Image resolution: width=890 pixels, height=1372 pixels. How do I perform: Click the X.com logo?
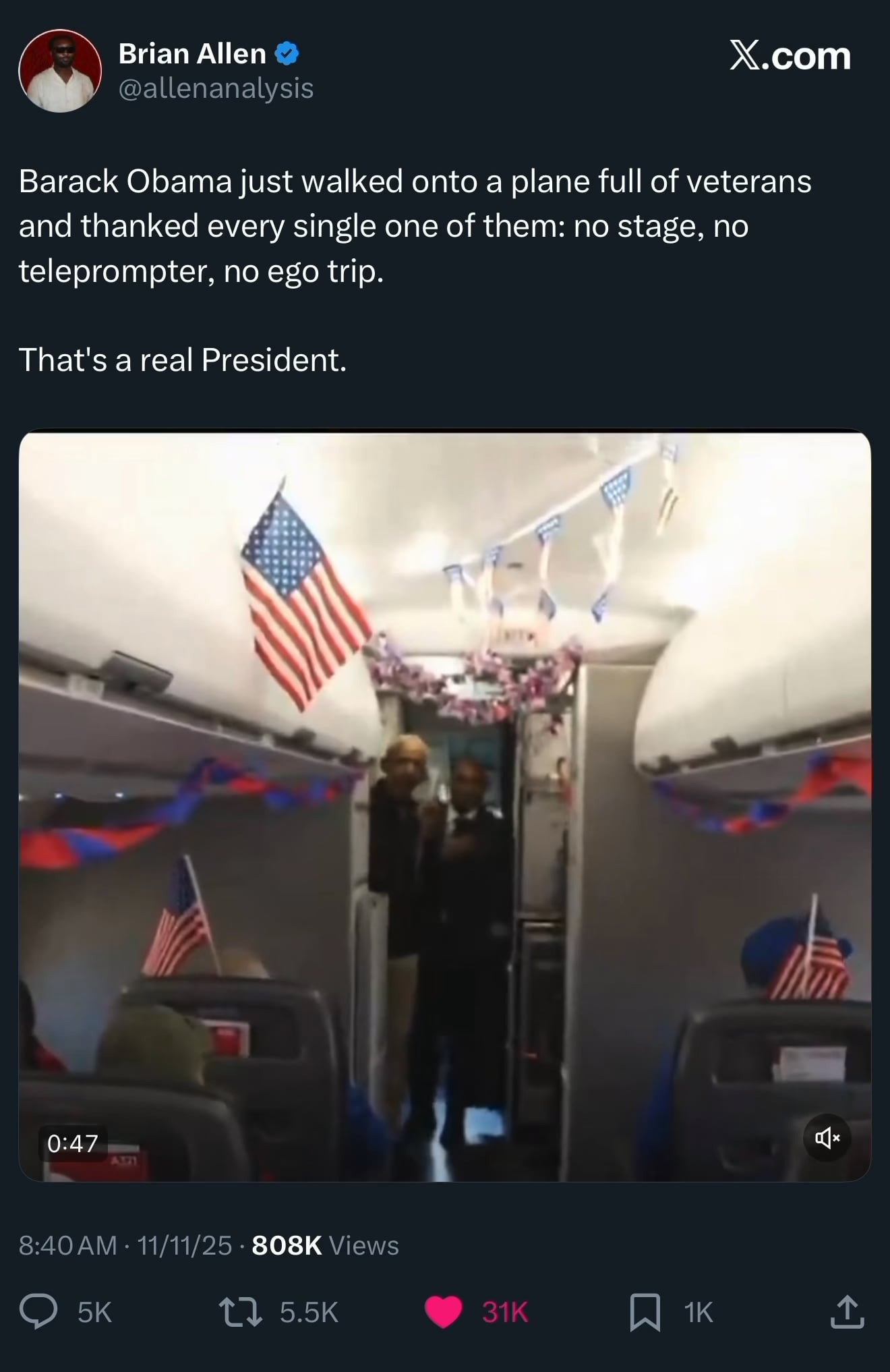(790, 56)
